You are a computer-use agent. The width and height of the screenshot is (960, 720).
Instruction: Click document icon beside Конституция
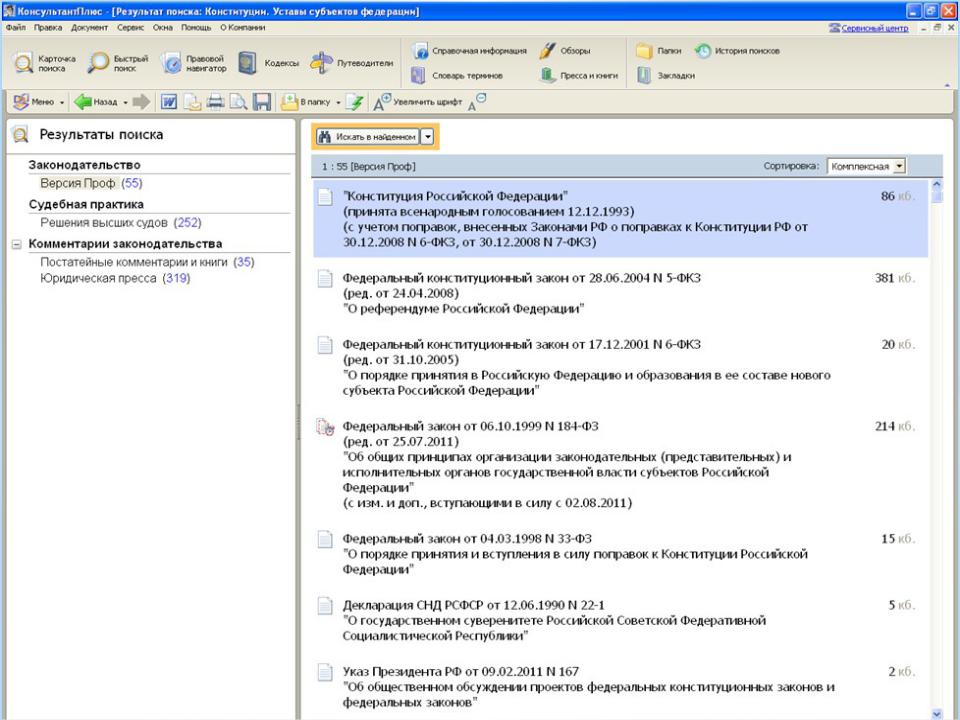pyautogui.click(x=325, y=197)
